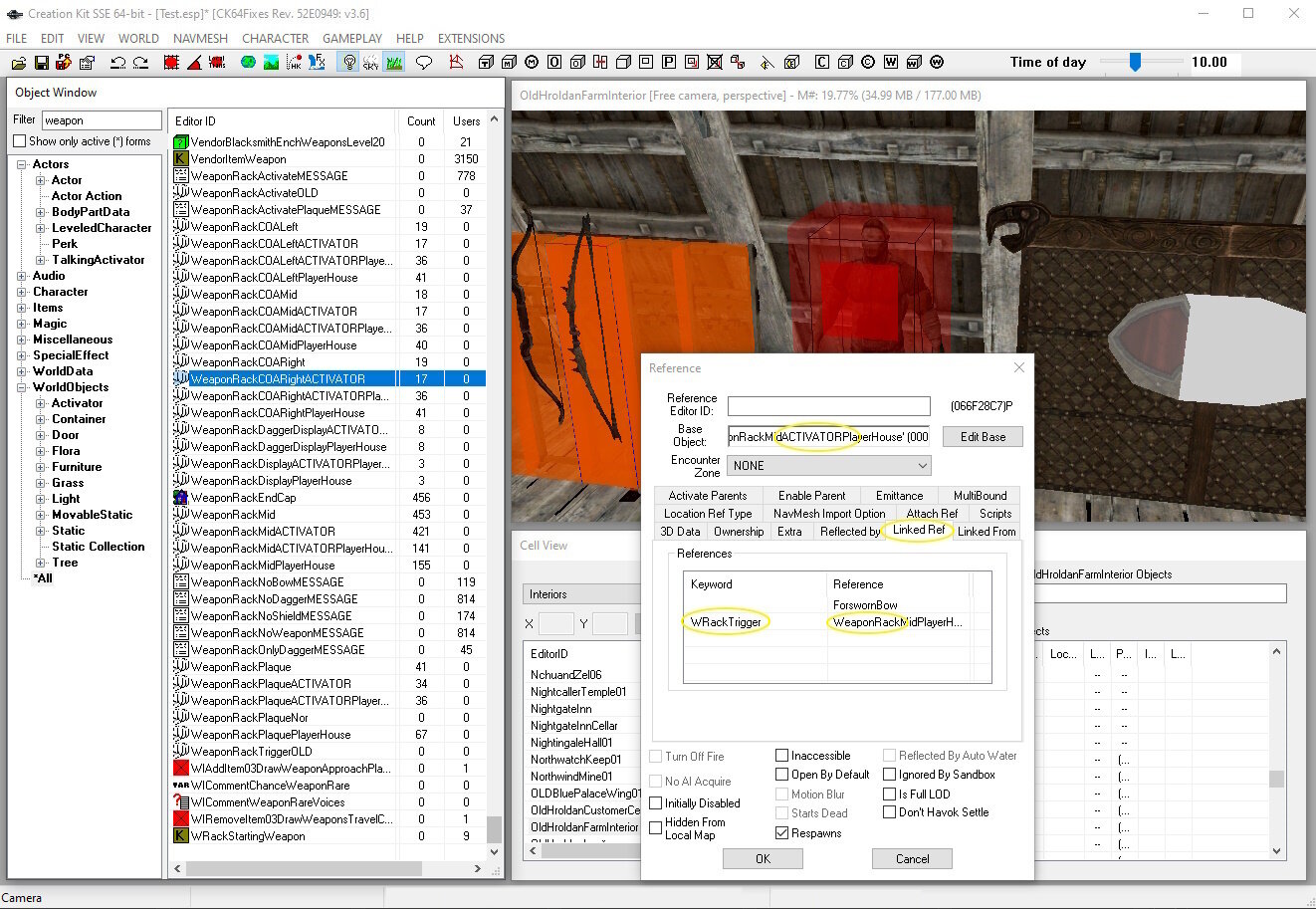
Task: Open the GAMEPLAY menu
Action: [352, 38]
